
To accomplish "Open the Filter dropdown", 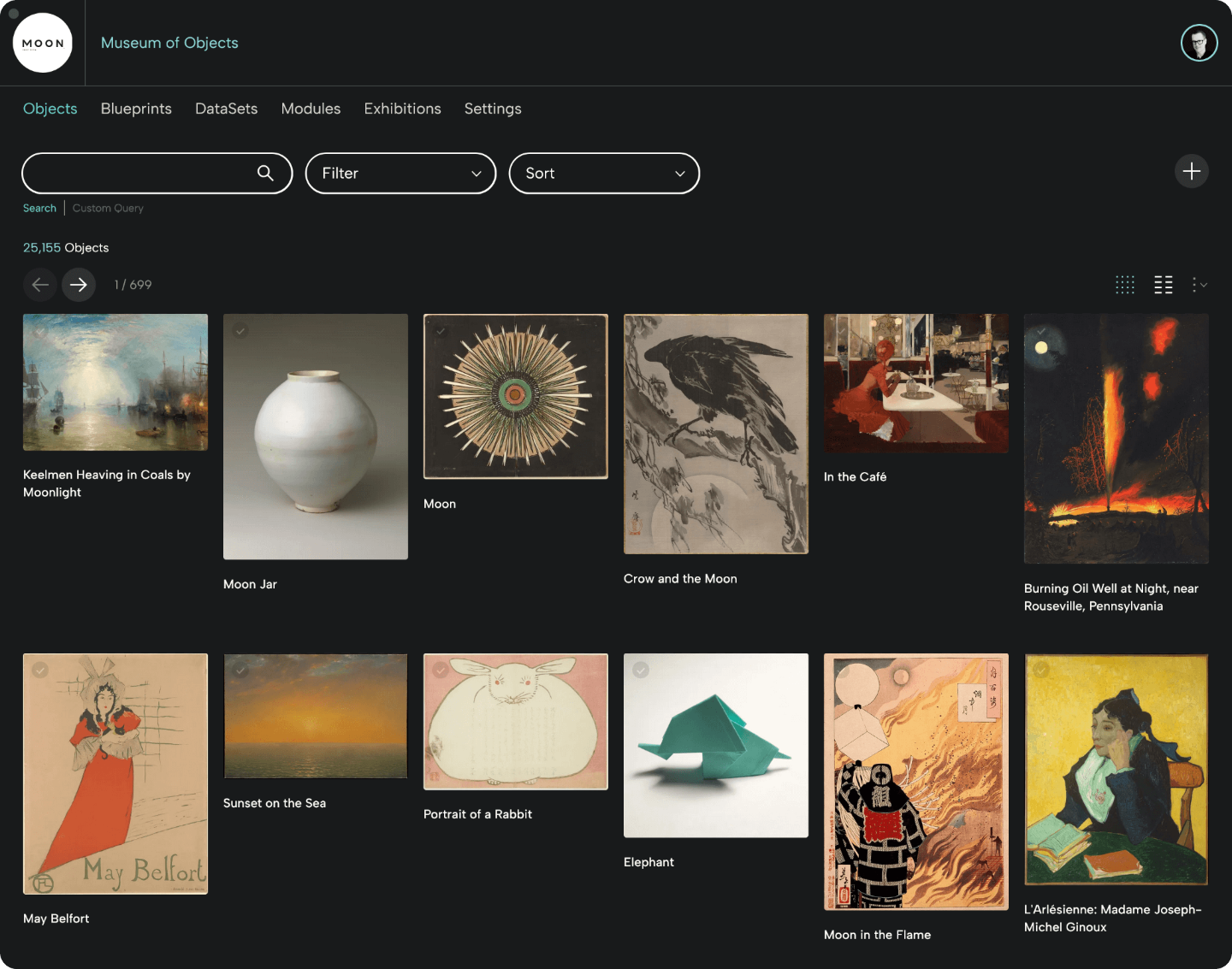I will [x=400, y=174].
